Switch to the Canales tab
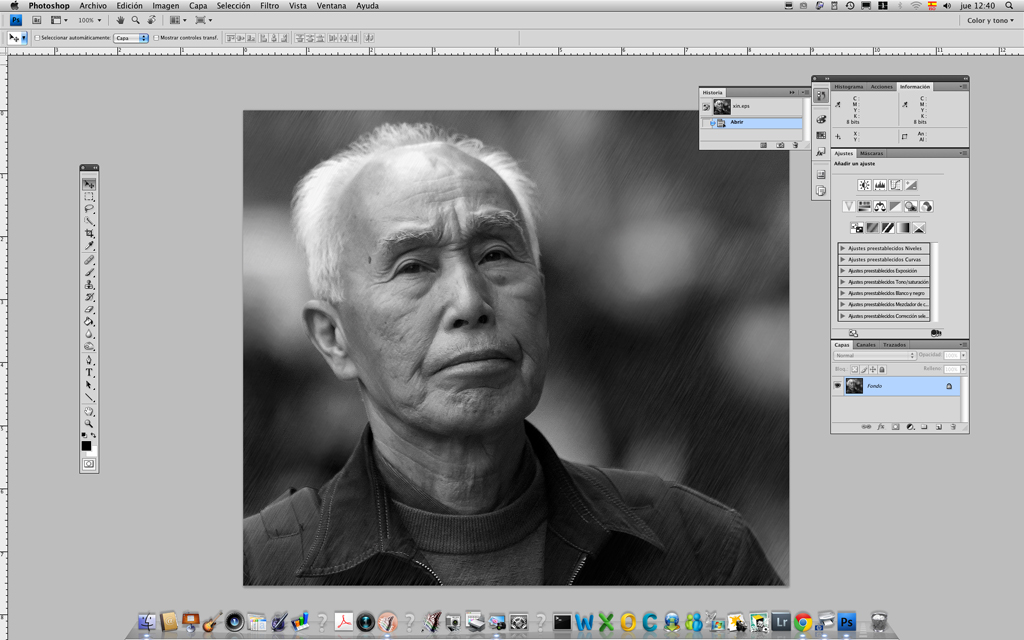The width and height of the screenshot is (1024, 640). 866,345
